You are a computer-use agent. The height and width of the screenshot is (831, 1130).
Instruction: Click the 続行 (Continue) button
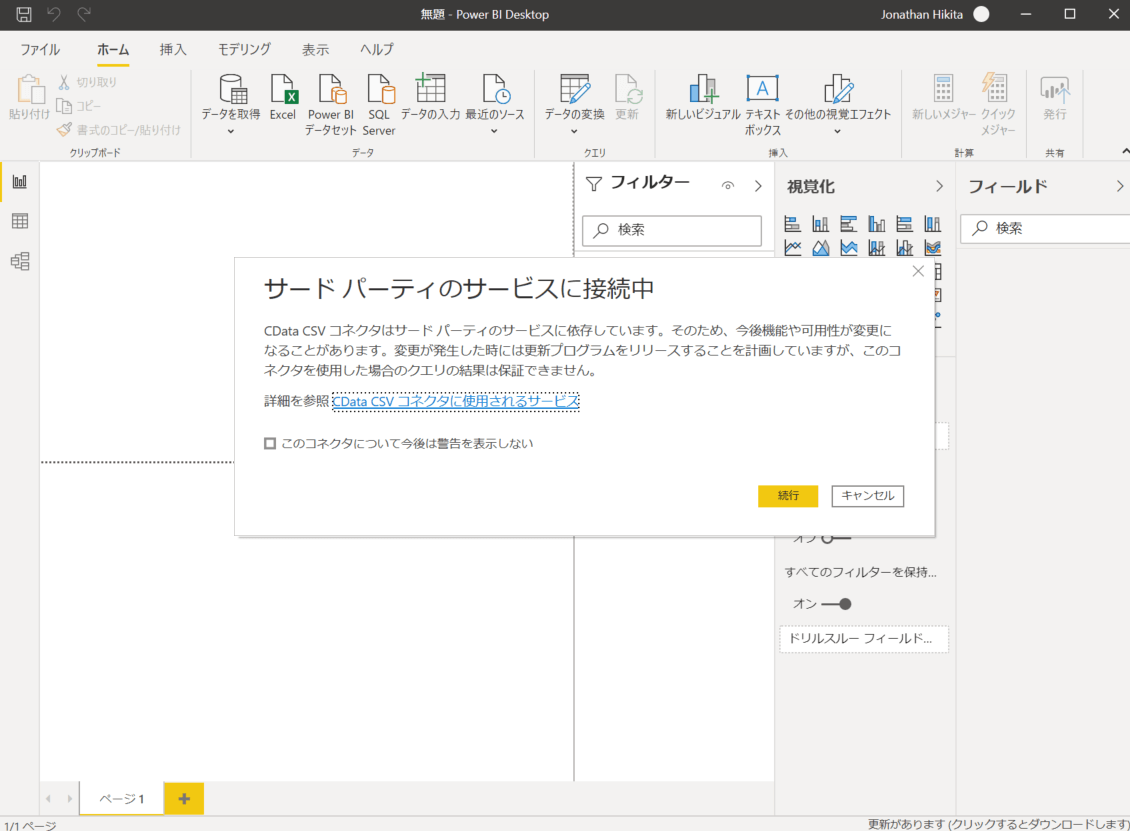coord(788,496)
